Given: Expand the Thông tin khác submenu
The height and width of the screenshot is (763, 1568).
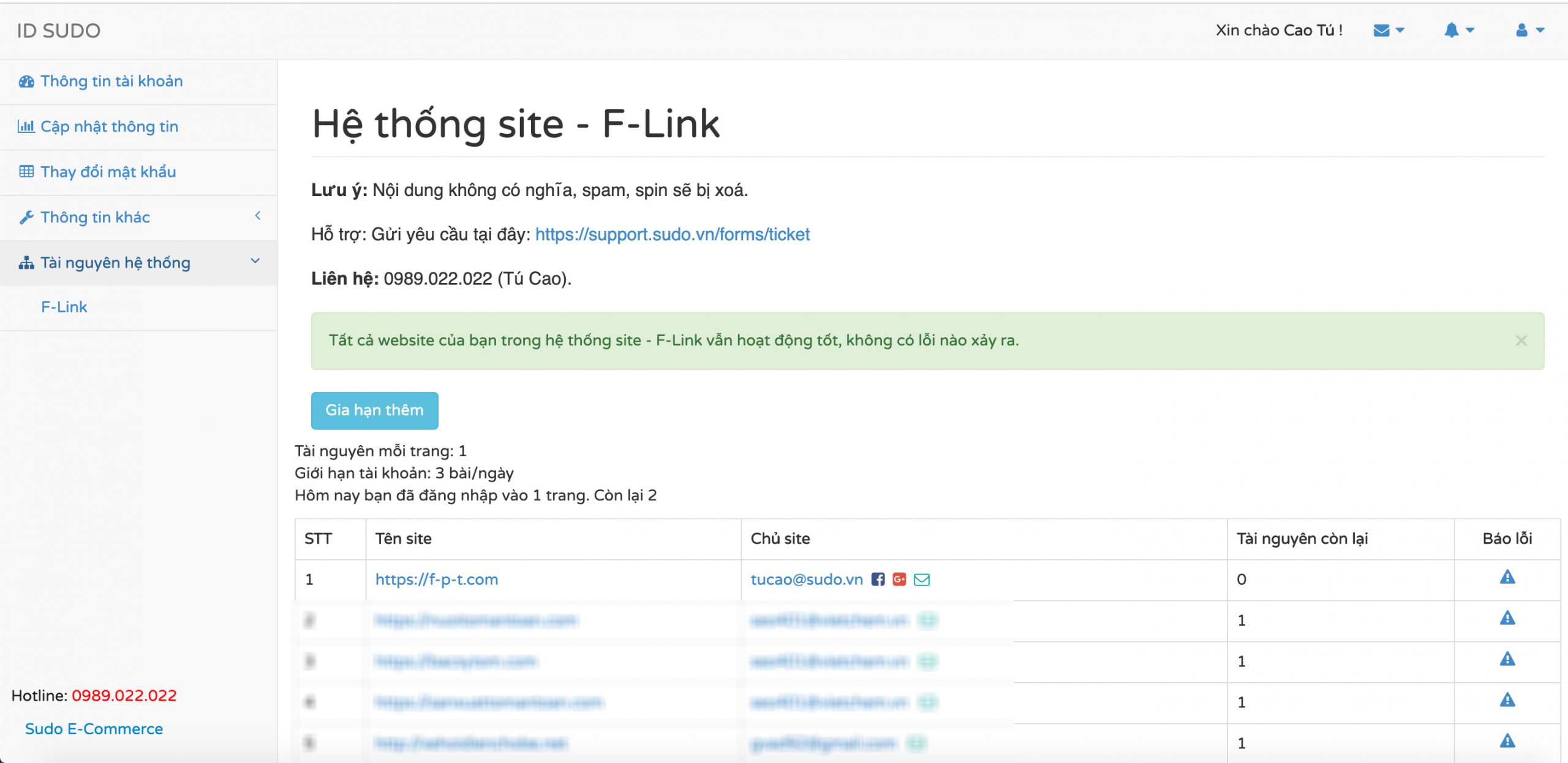Looking at the screenshot, I should pos(95,217).
